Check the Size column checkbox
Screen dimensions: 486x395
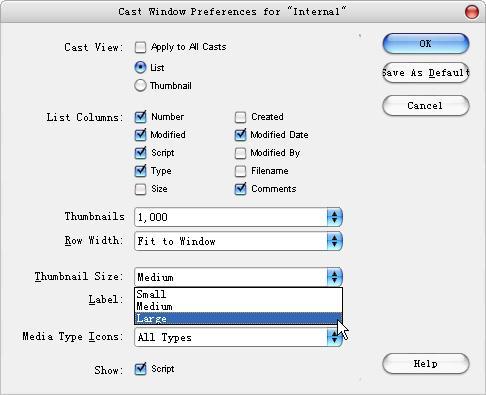pyautogui.click(x=140, y=189)
